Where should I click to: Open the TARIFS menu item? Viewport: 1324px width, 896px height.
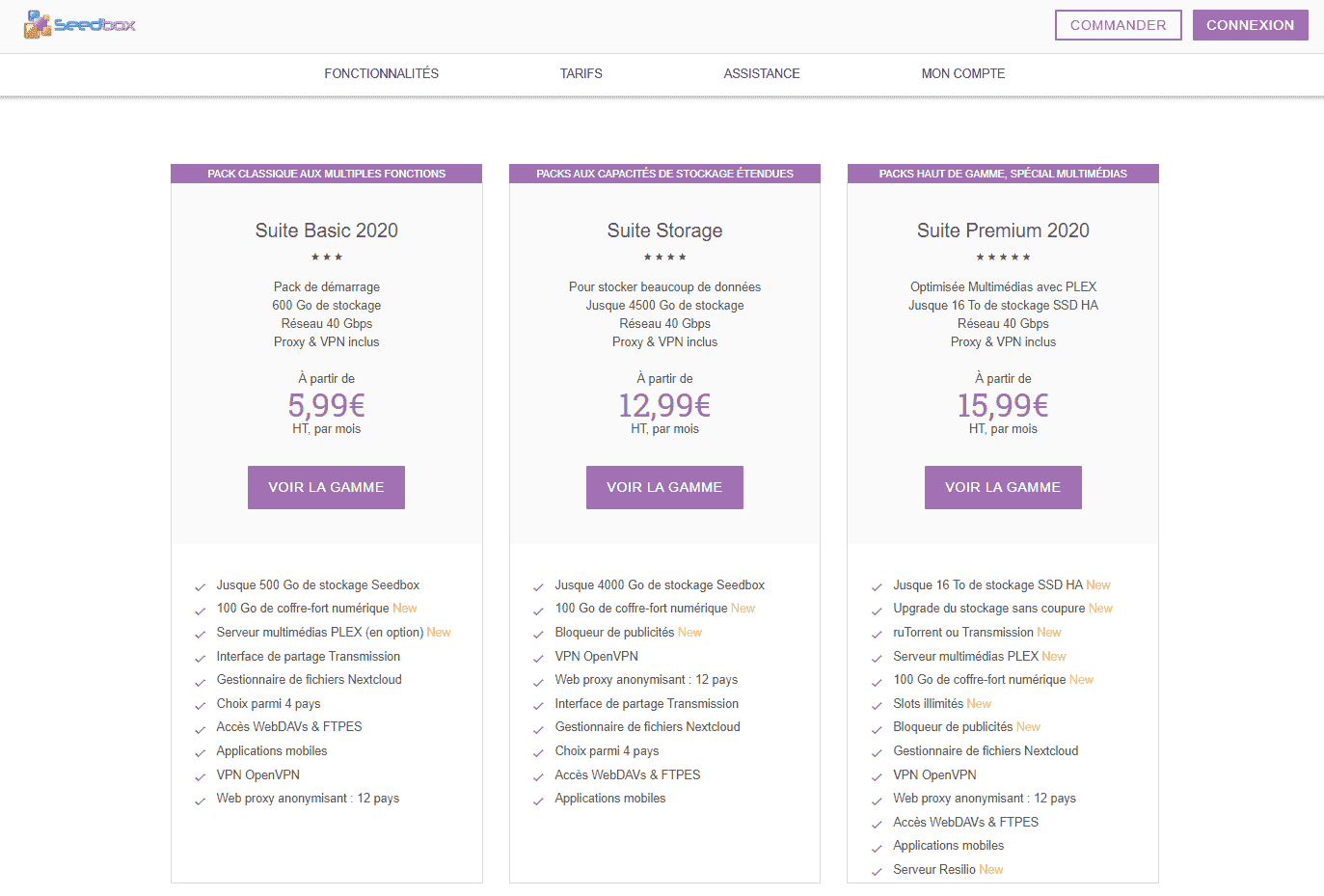click(x=581, y=73)
